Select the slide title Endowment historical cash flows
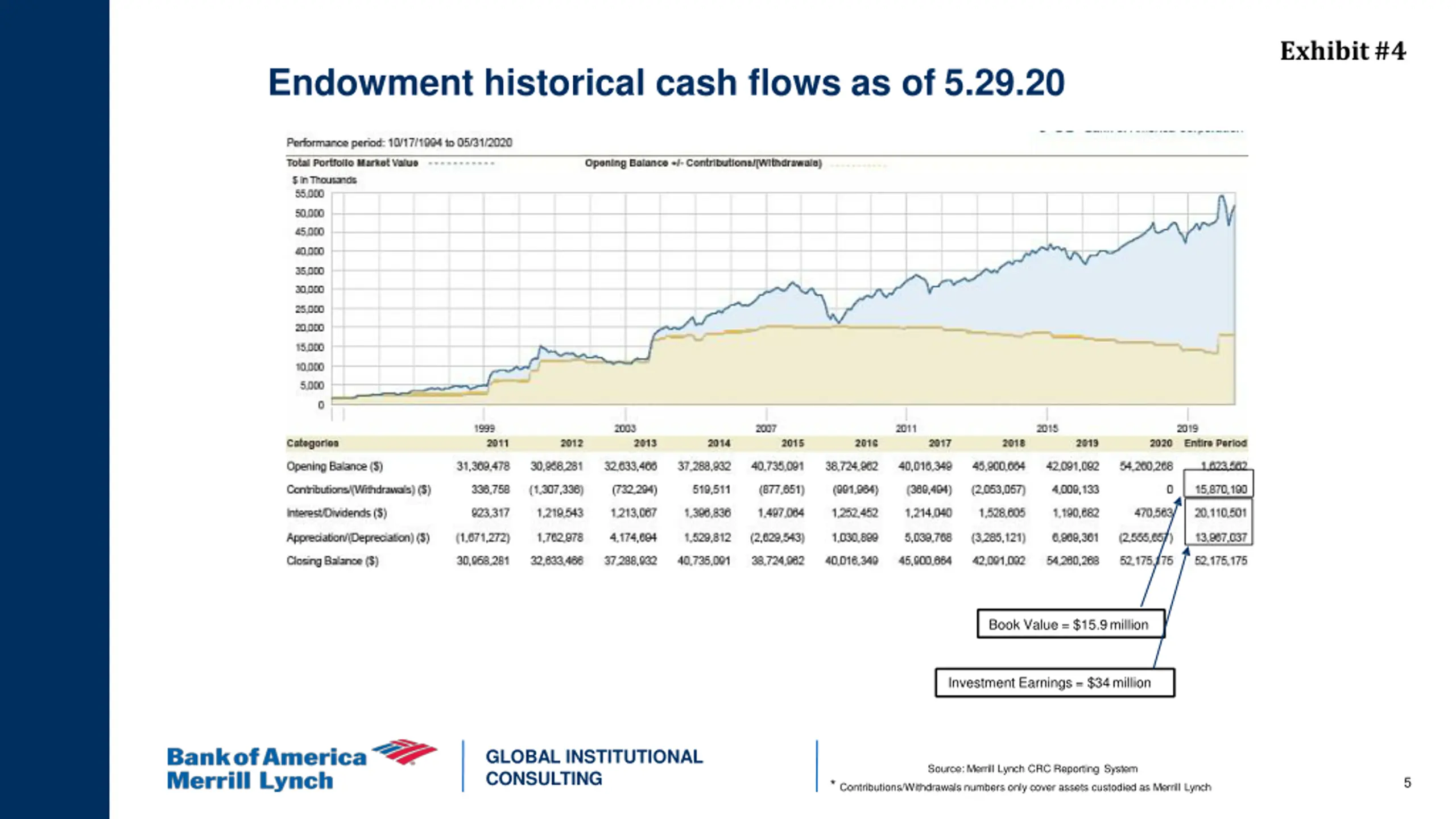This screenshot has height=819, width=1456. [x=666, y=82]
